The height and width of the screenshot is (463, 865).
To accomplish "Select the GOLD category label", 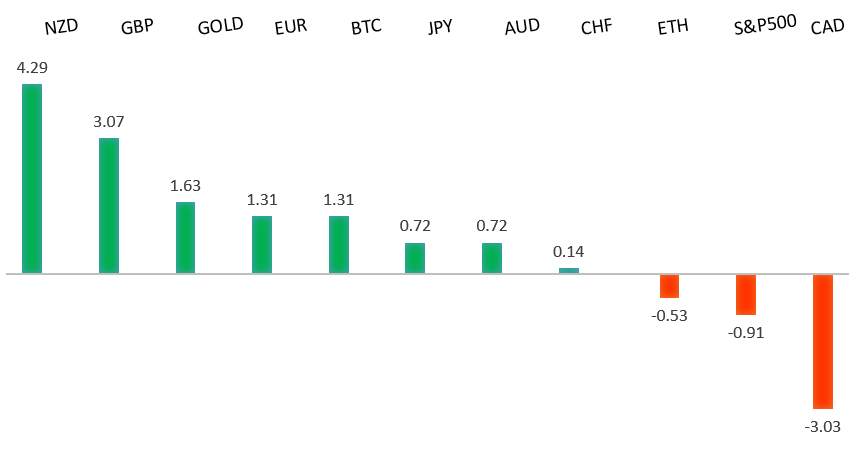I will tap(220, 26).
